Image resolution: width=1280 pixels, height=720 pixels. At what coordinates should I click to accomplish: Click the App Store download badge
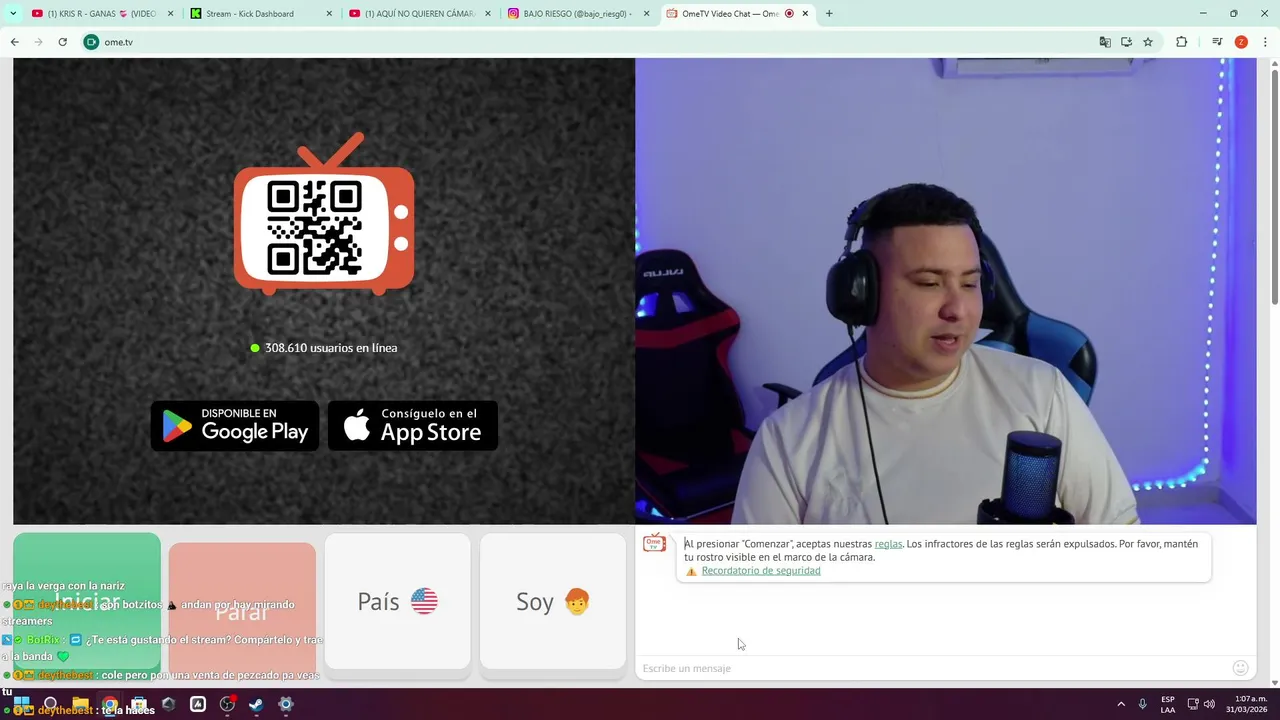click(413, 425)
